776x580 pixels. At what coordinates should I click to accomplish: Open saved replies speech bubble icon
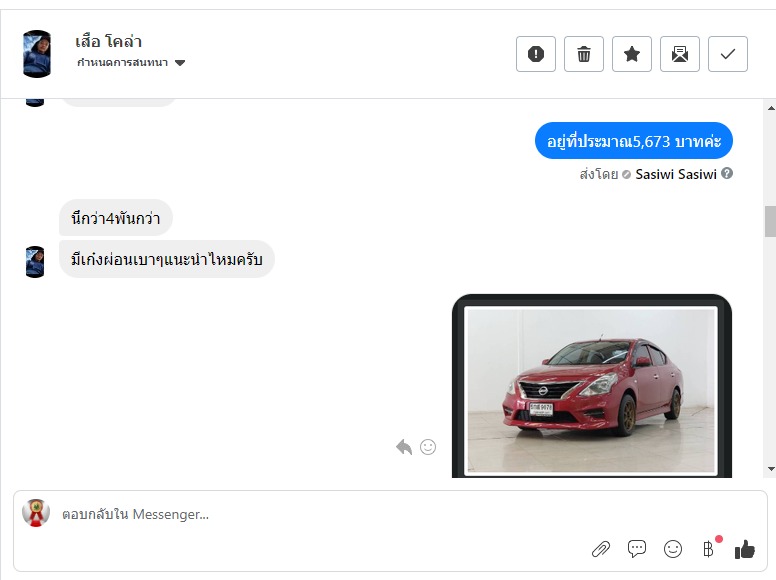pos(636,548)
